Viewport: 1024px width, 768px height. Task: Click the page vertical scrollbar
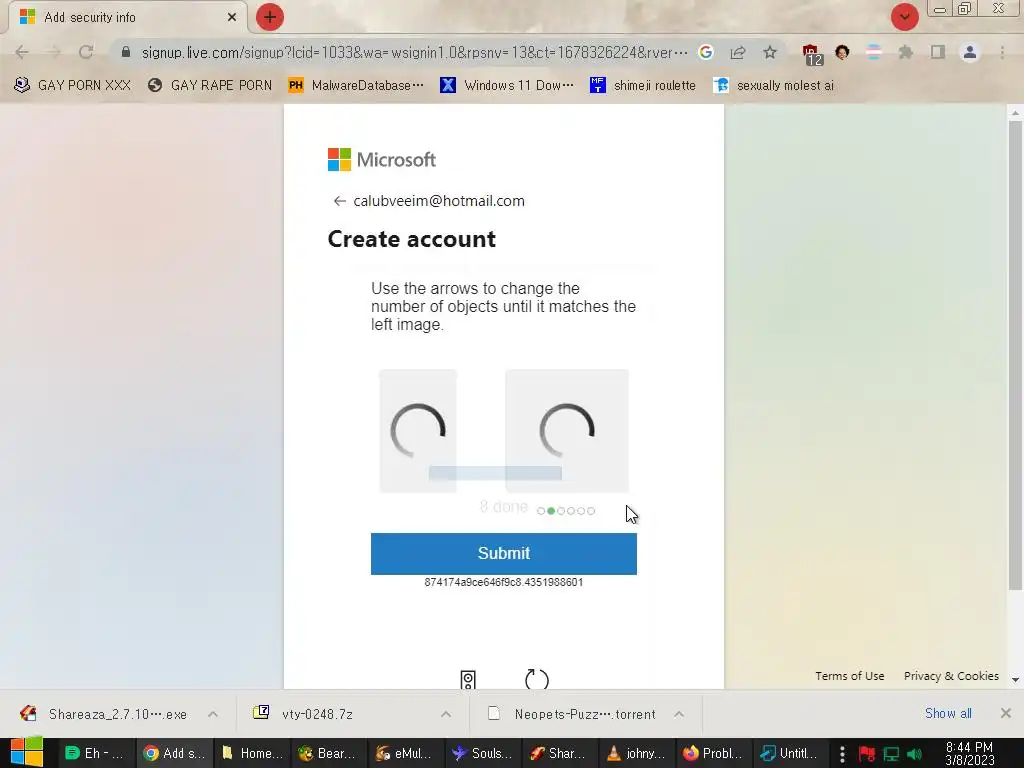pos(1015,353)
